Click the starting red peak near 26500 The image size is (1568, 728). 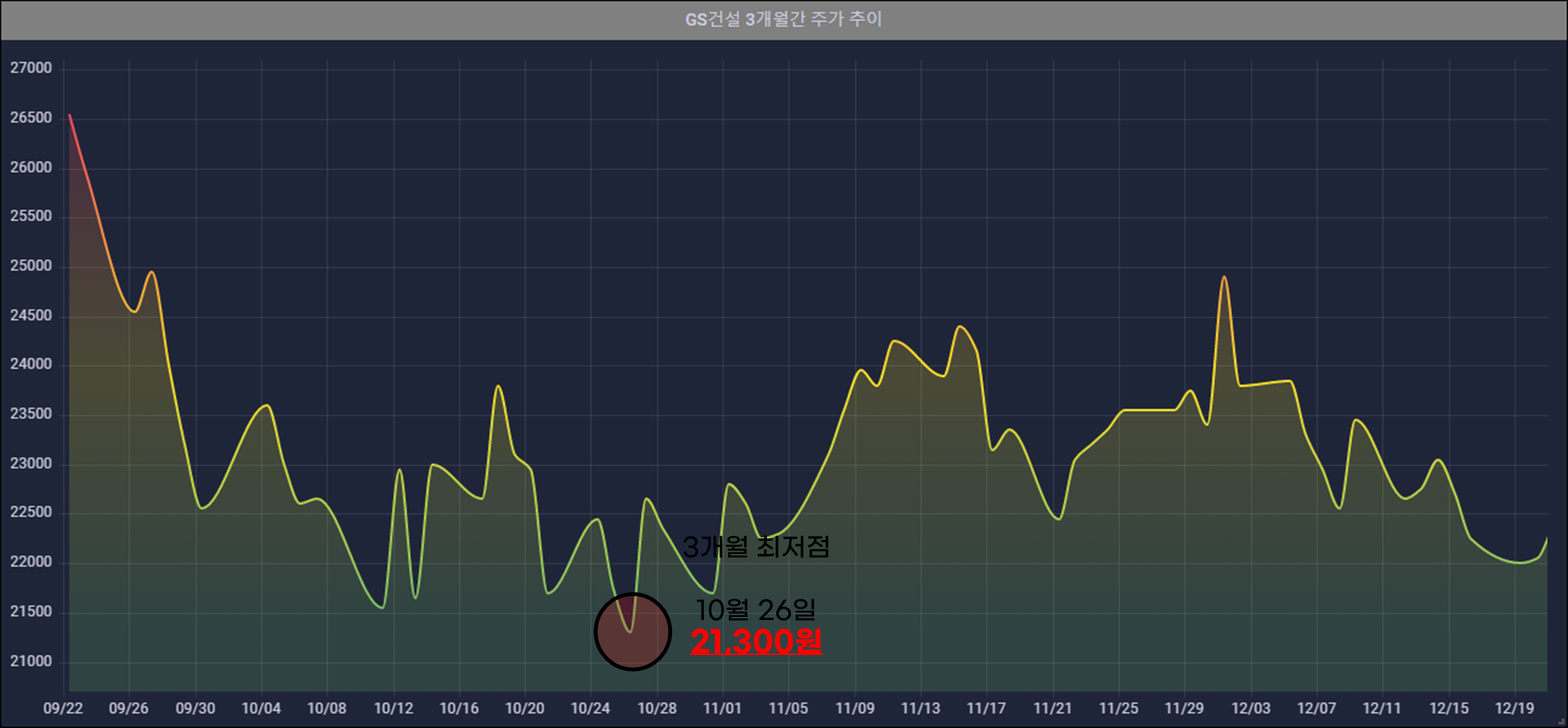pyautogui.click(x=70, y=116)
